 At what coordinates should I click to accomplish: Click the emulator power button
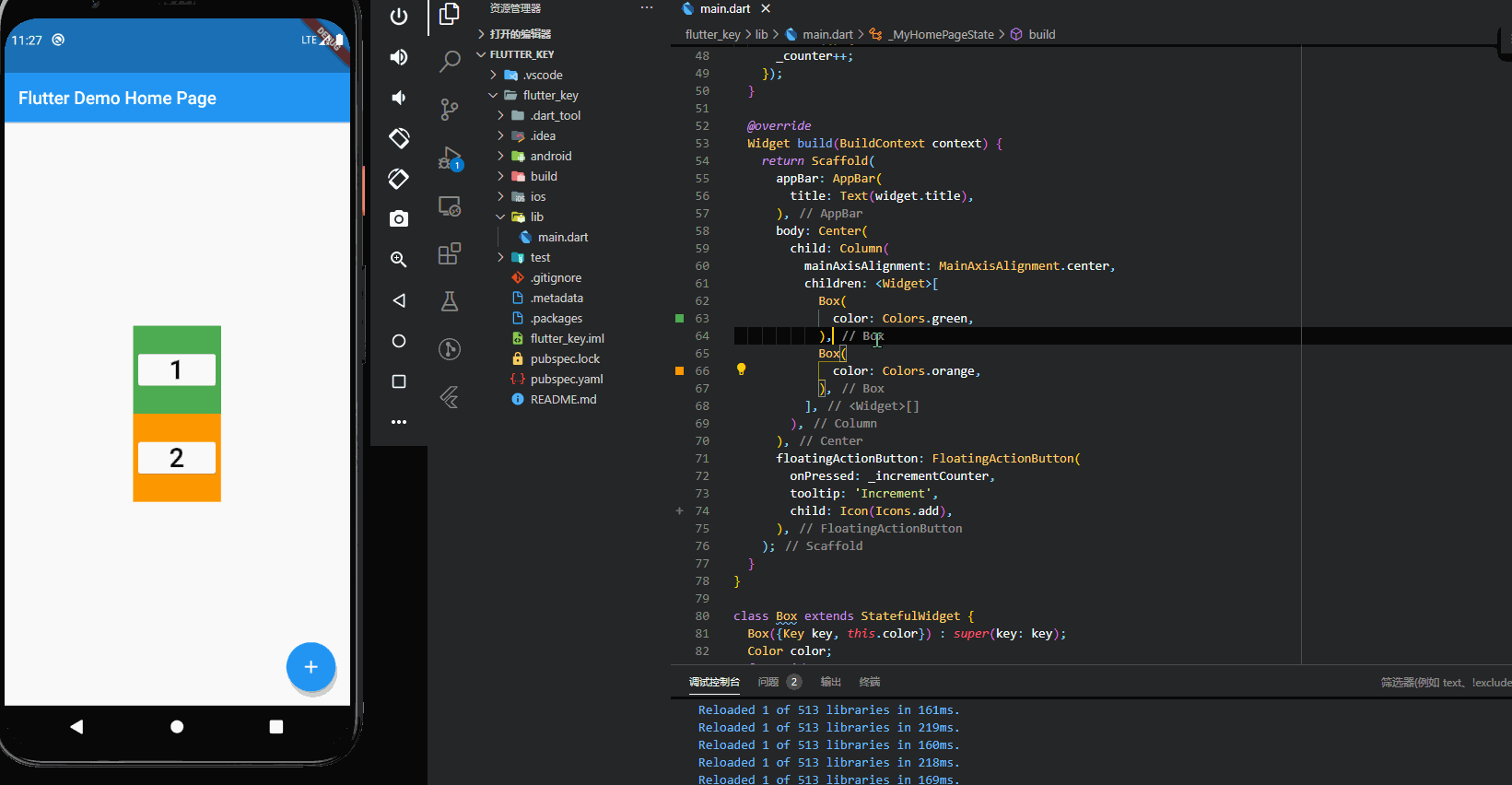click(398, 17)
